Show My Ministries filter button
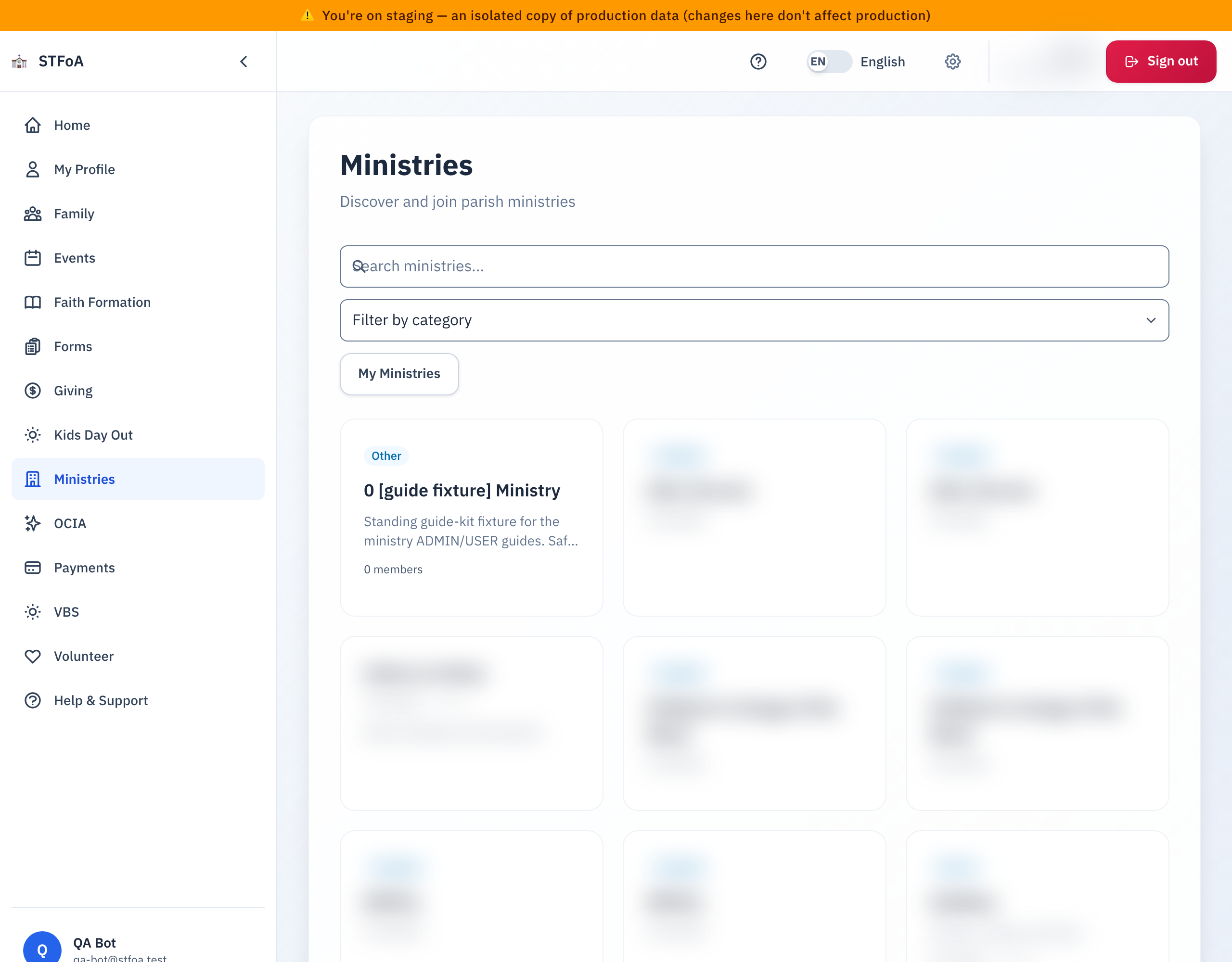Screen dimensions: 1232x962 pos(399,374)
